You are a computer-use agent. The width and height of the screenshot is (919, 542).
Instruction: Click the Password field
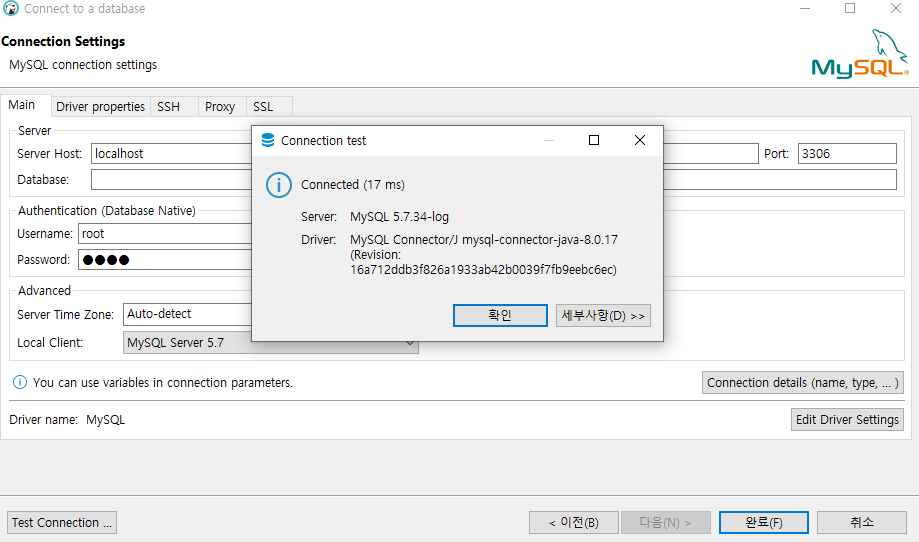click(x=165, y=260)
